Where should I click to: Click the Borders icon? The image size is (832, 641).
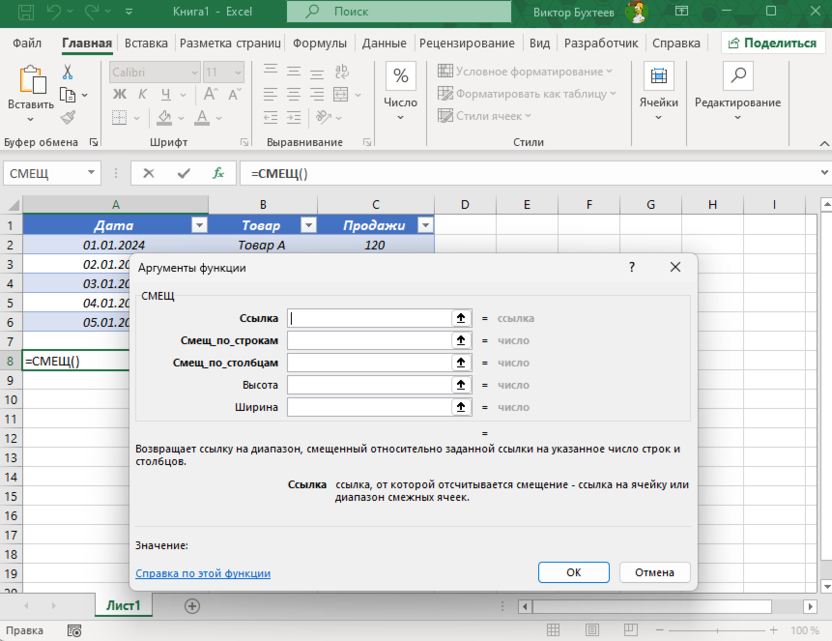coord(119,117)
